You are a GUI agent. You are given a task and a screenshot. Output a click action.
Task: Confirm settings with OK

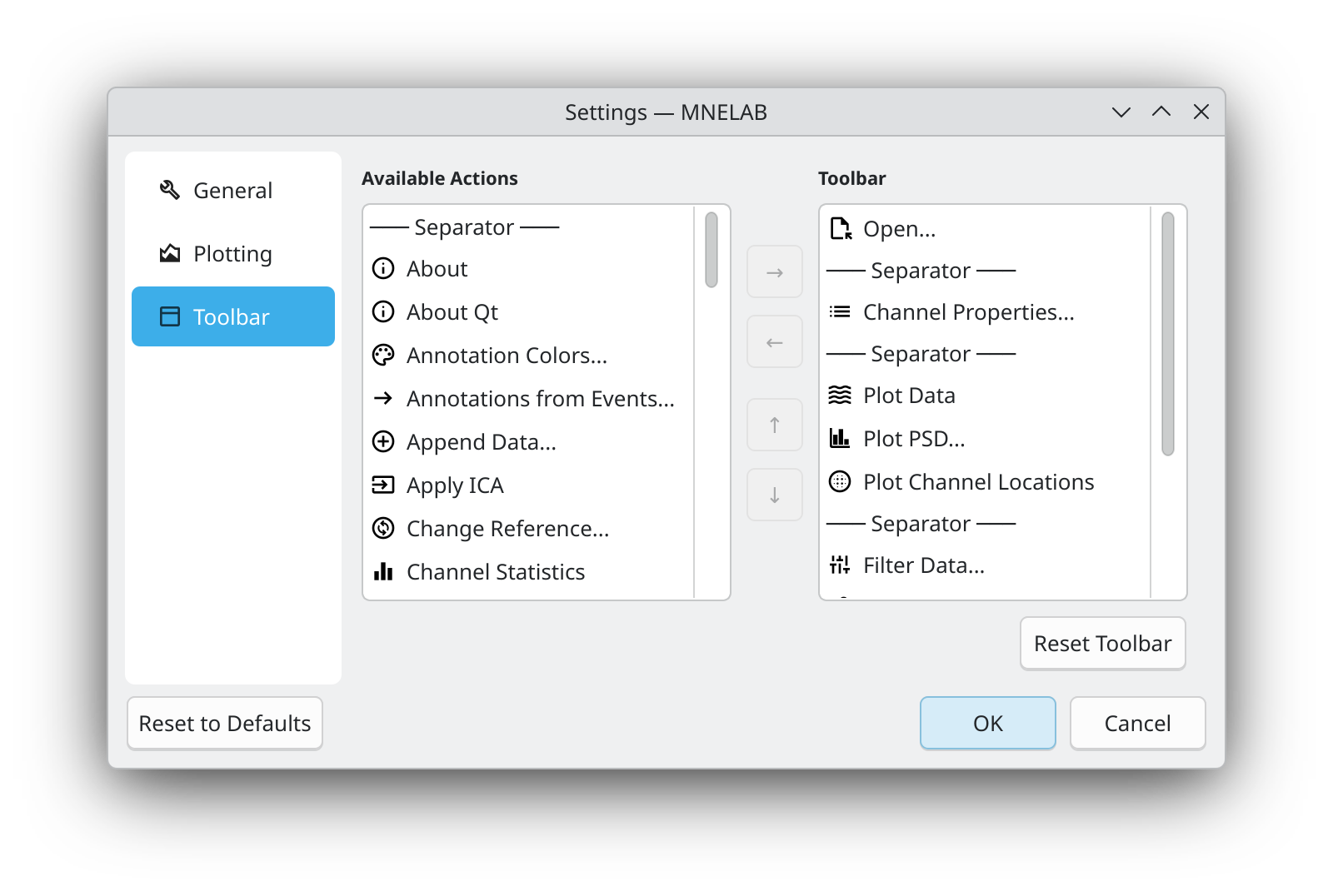[988, 723]
